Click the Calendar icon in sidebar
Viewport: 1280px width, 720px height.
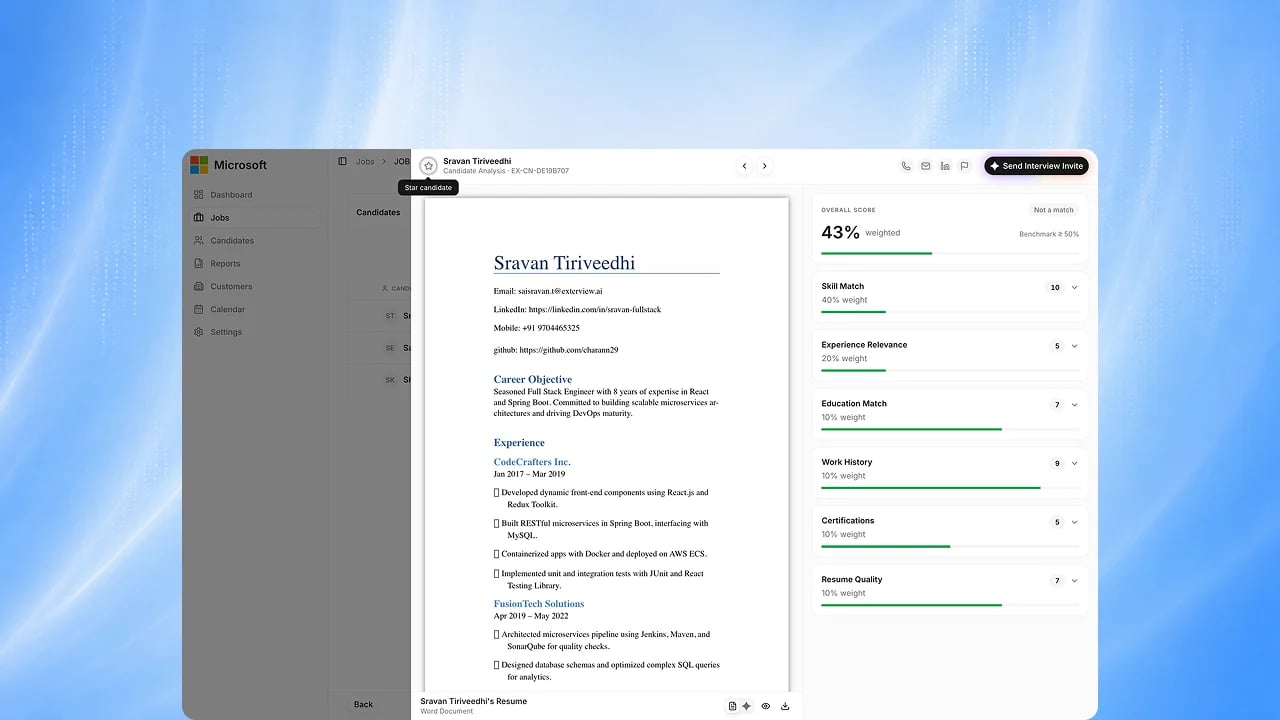[199, 310]
